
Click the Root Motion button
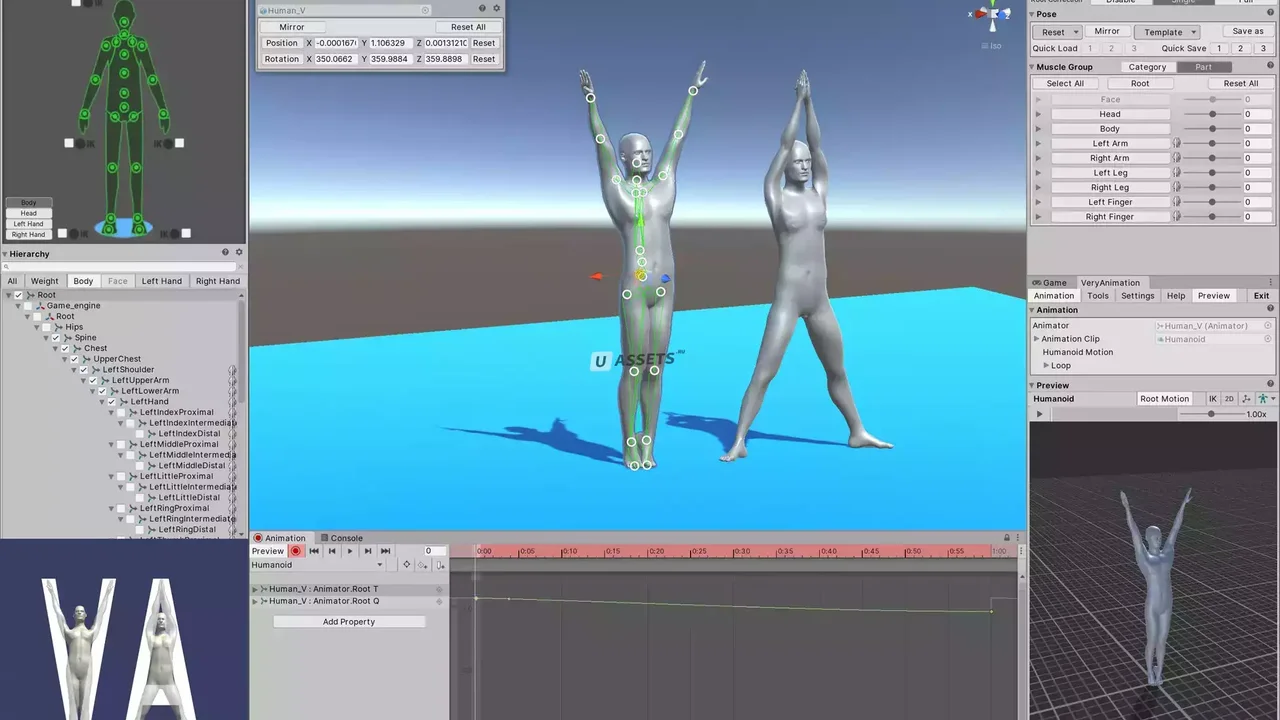click(1165, 399)
